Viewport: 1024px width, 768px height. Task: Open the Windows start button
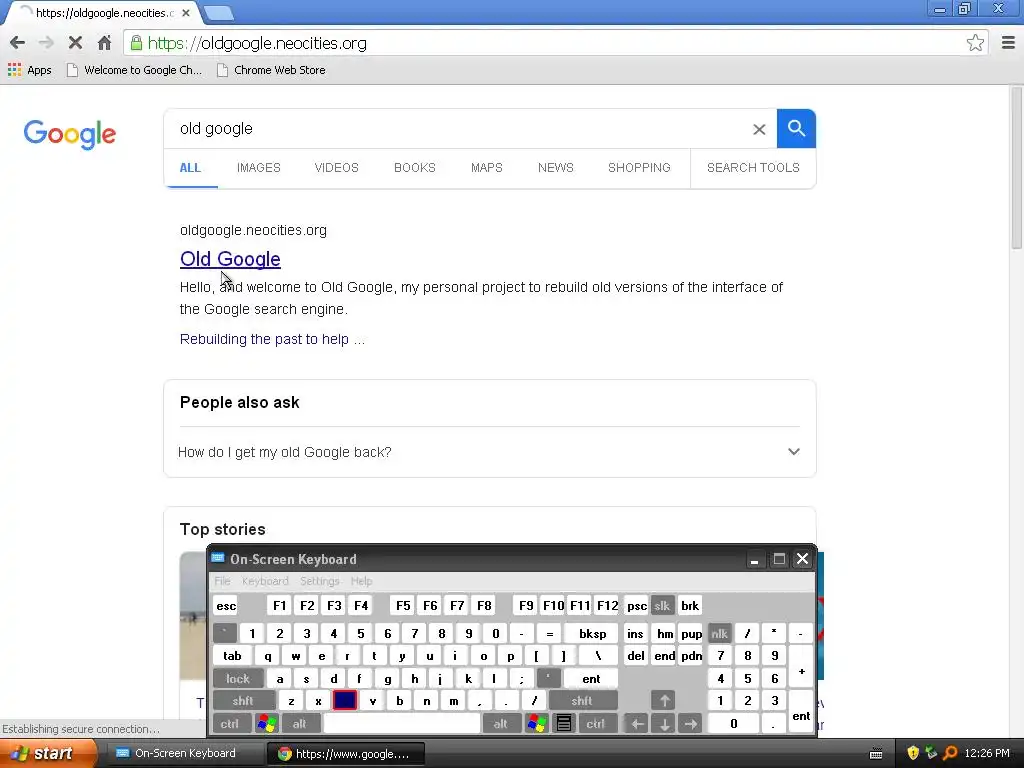48,753
